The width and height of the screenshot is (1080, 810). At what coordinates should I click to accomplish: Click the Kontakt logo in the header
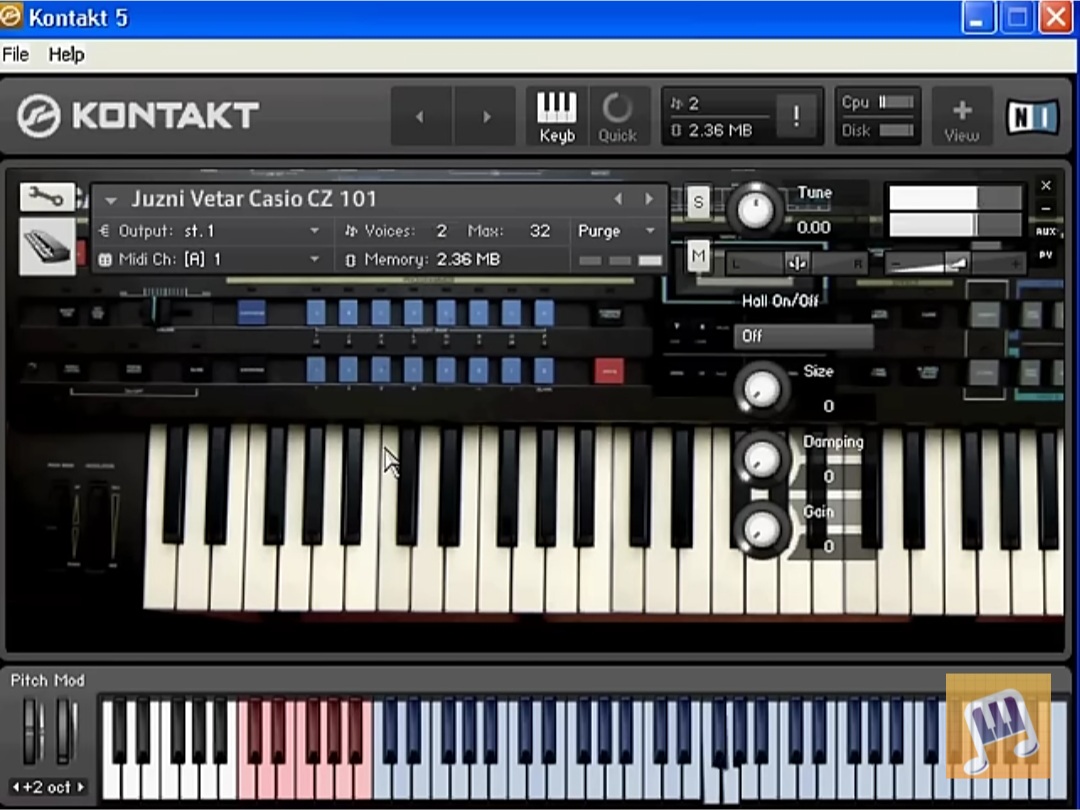[138, 116]
